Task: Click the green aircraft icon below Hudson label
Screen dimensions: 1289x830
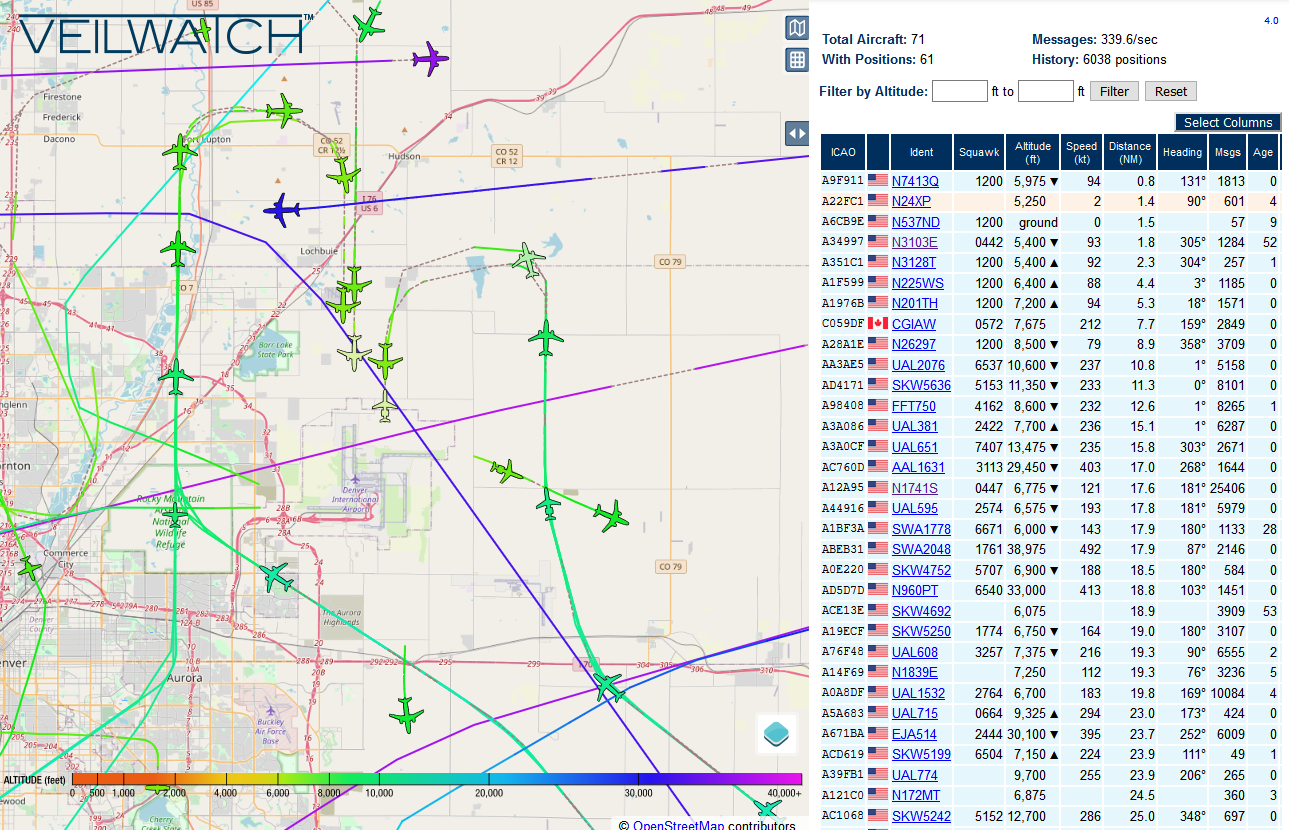Action: (345, 179)
